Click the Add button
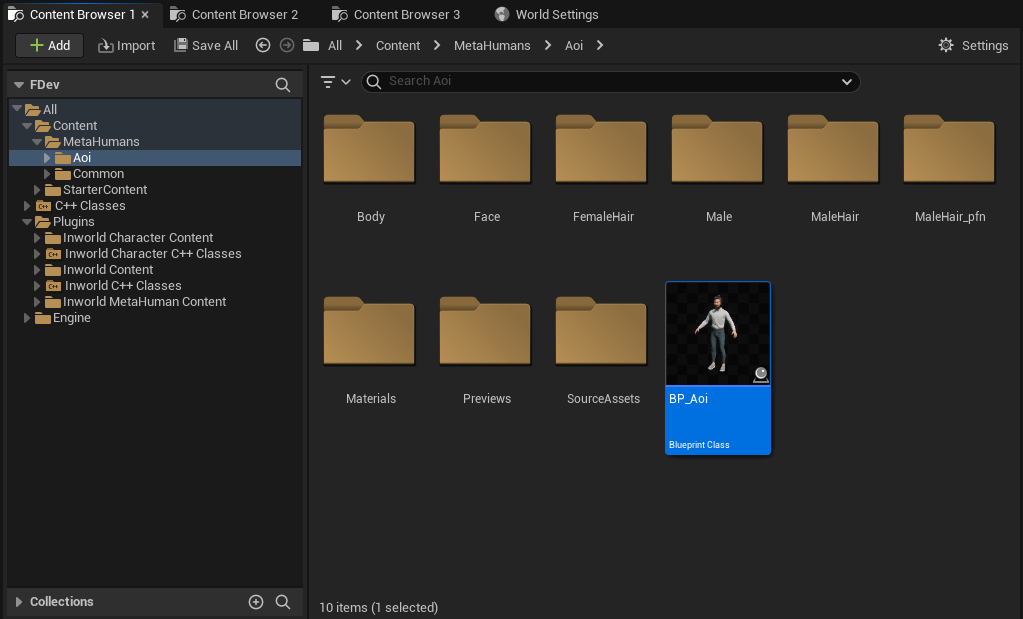Viewport: 1023px width, 619px height. [x=49, y=45]
